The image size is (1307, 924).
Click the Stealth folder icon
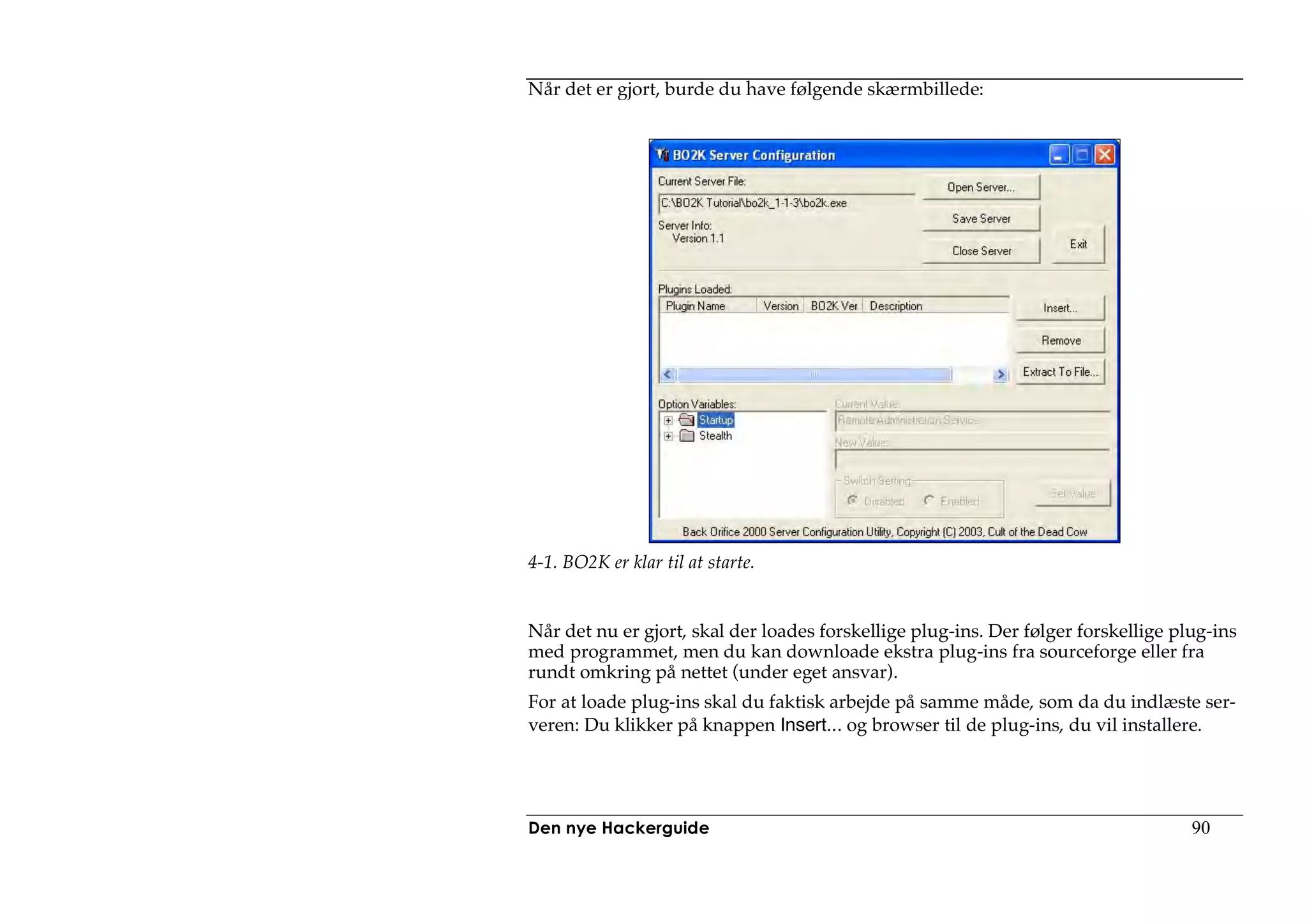pyautogui.click(x=687, y=436)
